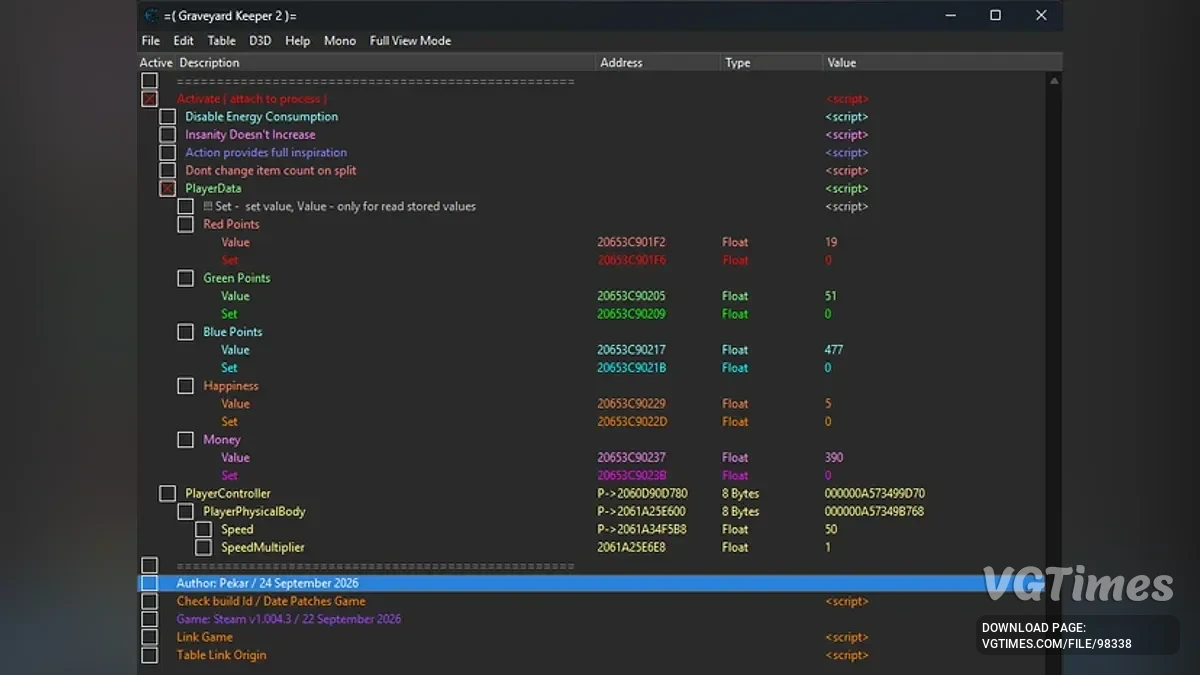The height and width of the screenshot is (675, 1200).
Task: Click the Address column header
Action: [658, 63]
